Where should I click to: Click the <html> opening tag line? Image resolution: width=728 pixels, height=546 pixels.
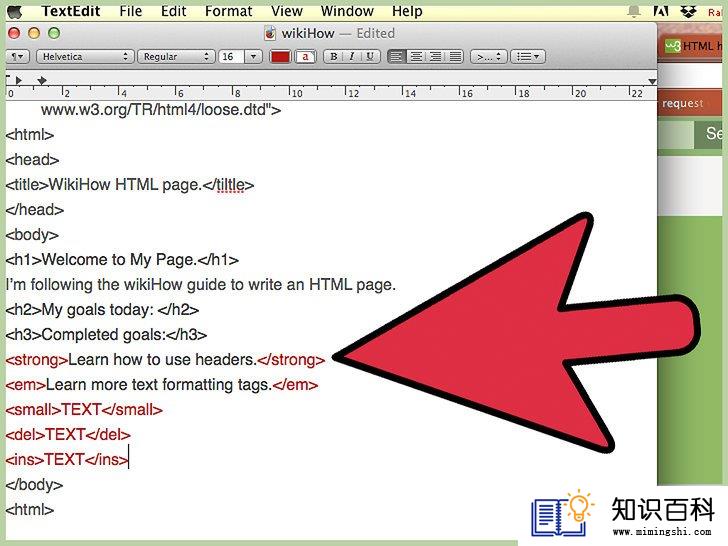pyautogui.click(x=30, y=135)
